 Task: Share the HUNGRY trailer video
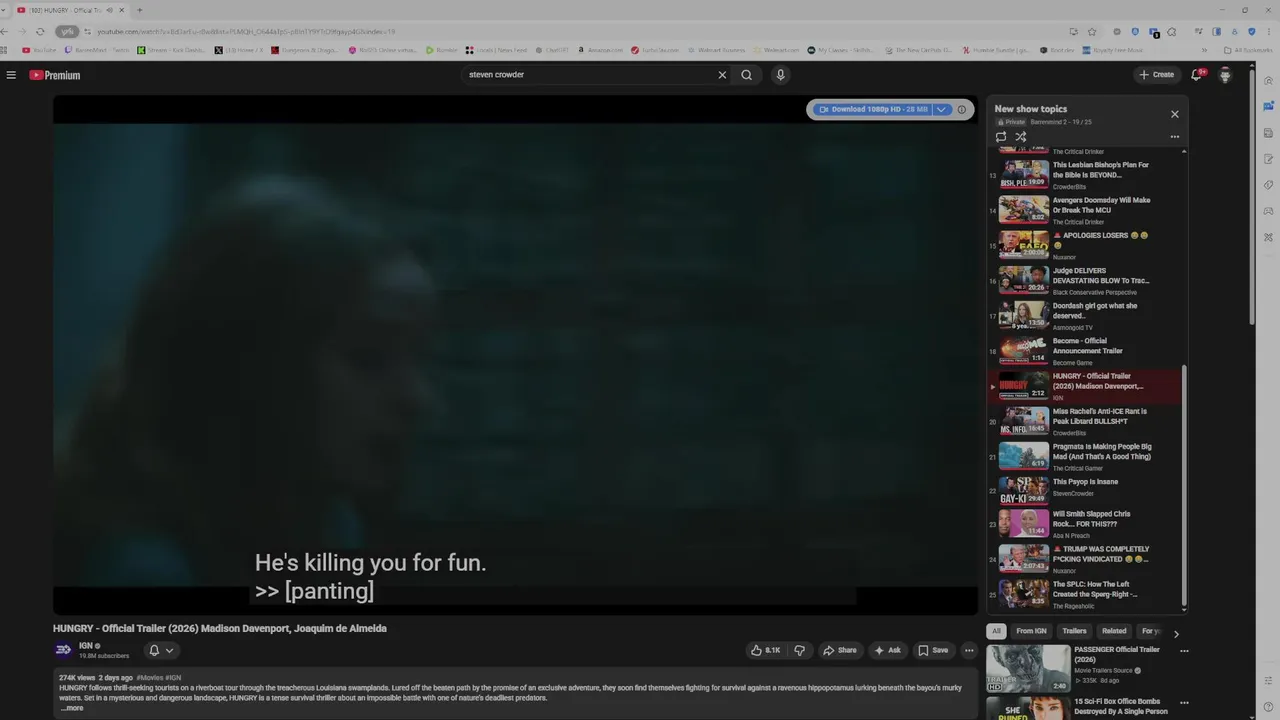coord(840,650)
